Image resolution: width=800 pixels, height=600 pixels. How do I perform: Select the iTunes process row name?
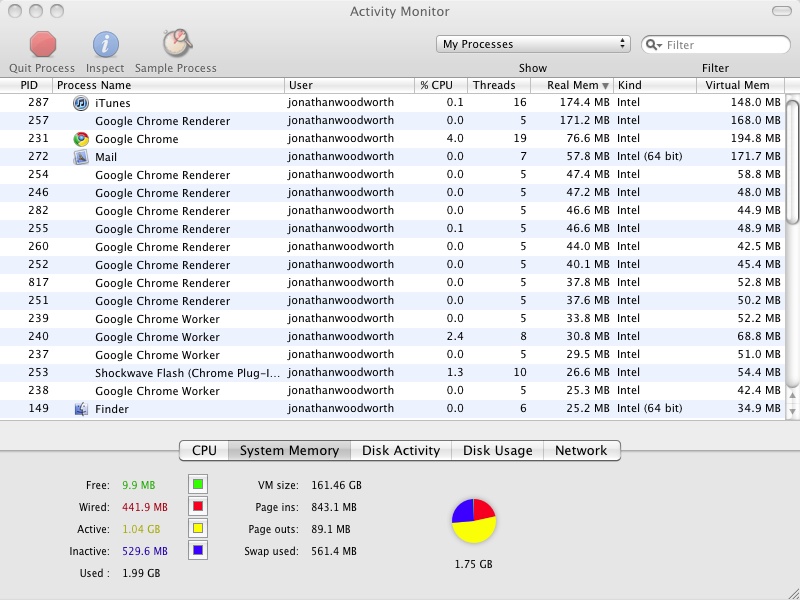pos(113,103)
